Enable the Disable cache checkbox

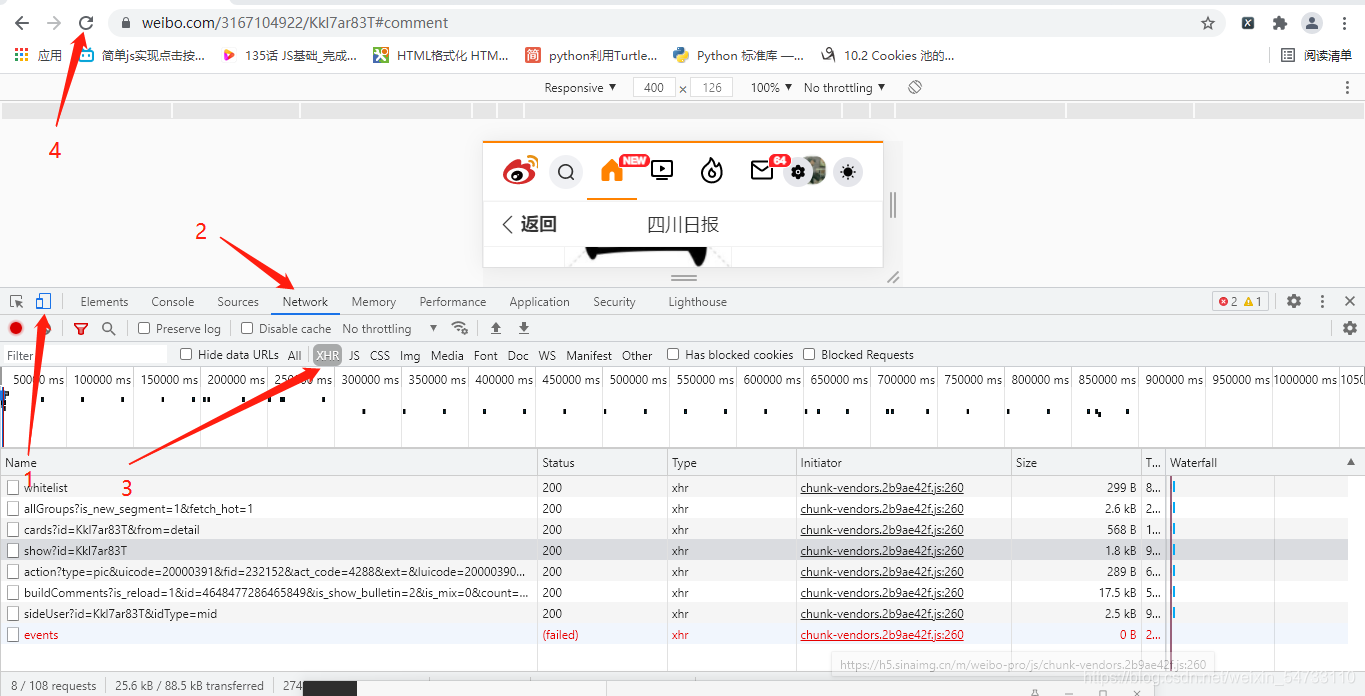[x=247, y=328]
